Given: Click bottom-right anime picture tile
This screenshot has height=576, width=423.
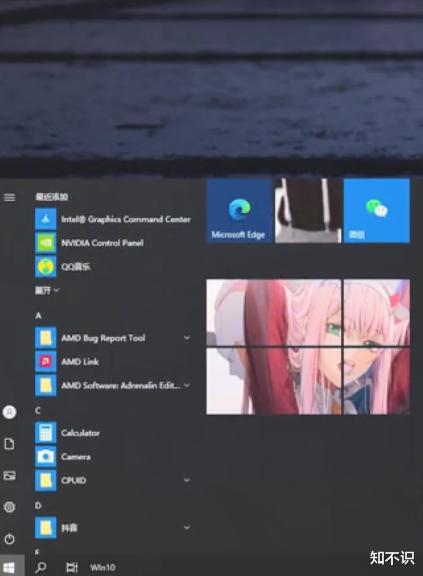Looking at the screenshot, I should (377, 381).
